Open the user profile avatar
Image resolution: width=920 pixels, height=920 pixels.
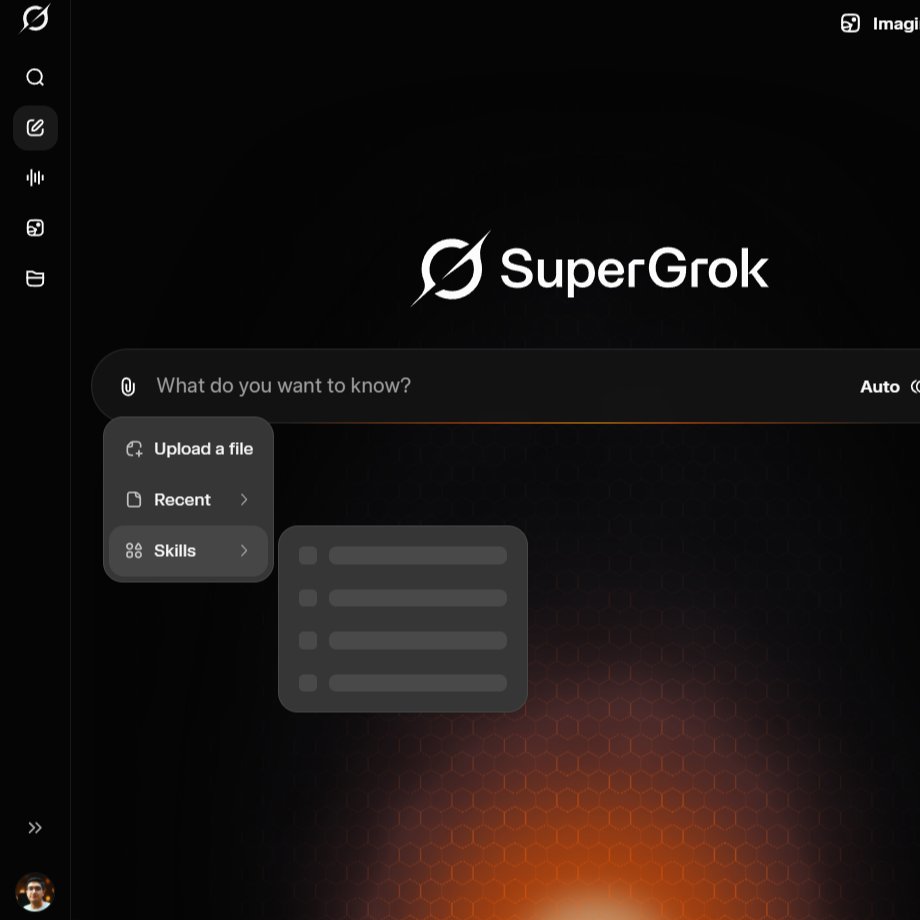click(35, 892)
